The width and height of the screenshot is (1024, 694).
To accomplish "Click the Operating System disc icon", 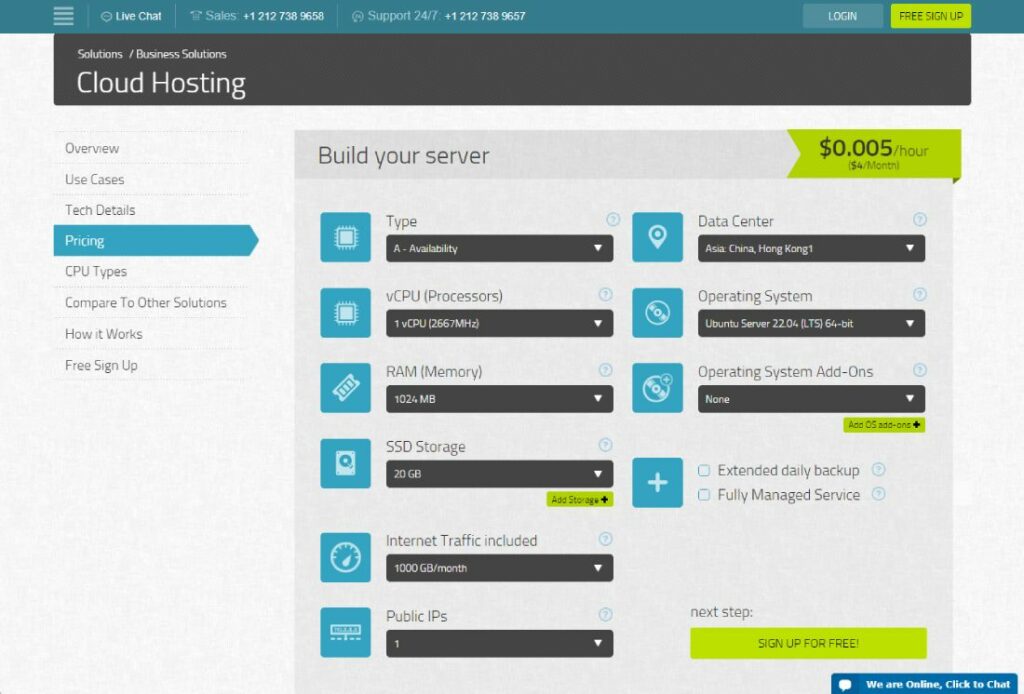I will click(657, 313).
